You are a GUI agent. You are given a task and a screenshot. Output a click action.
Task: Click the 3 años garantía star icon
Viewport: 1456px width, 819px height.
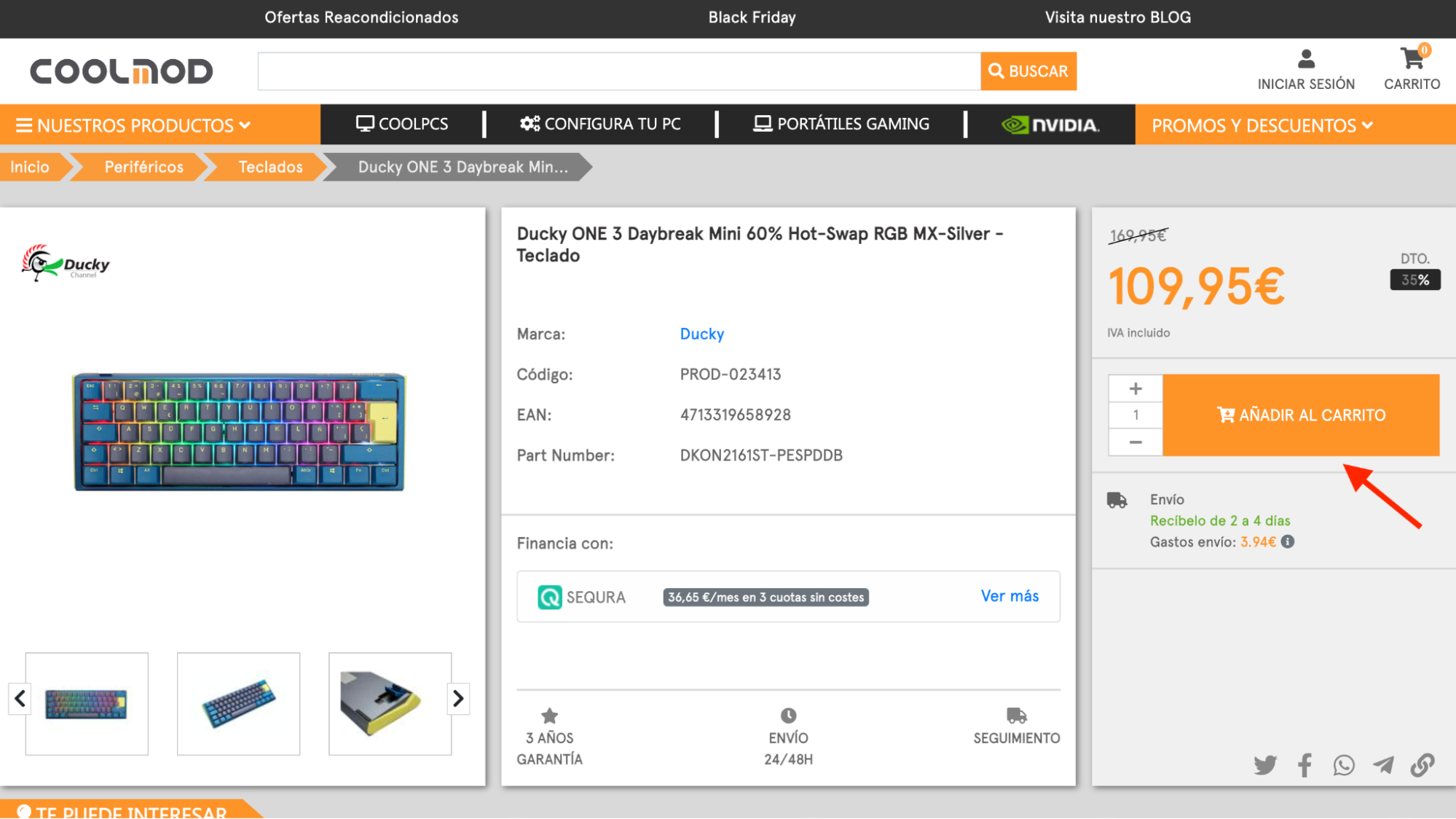pyautogui.click(x=549, y=716)
